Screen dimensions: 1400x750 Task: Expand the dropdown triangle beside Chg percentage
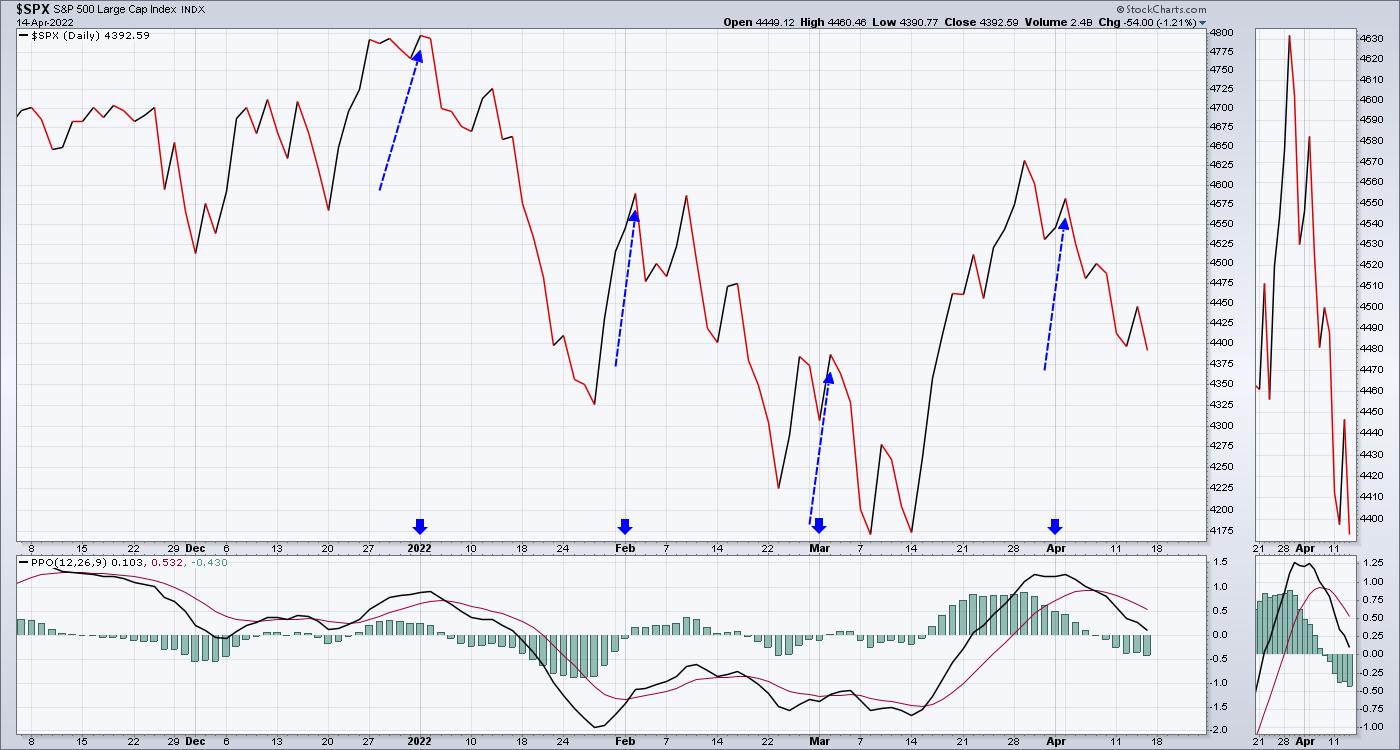1202,22
